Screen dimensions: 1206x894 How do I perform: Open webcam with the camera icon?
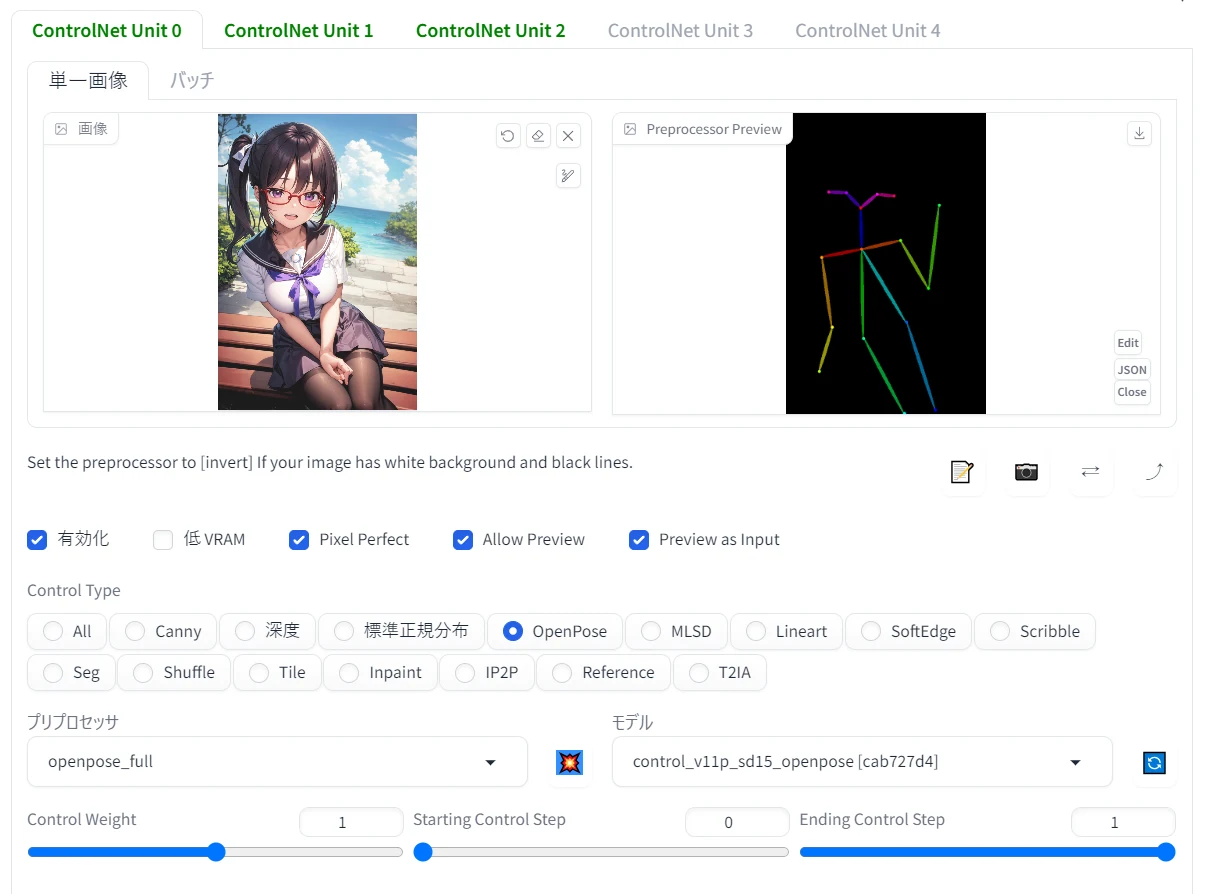1026,472
